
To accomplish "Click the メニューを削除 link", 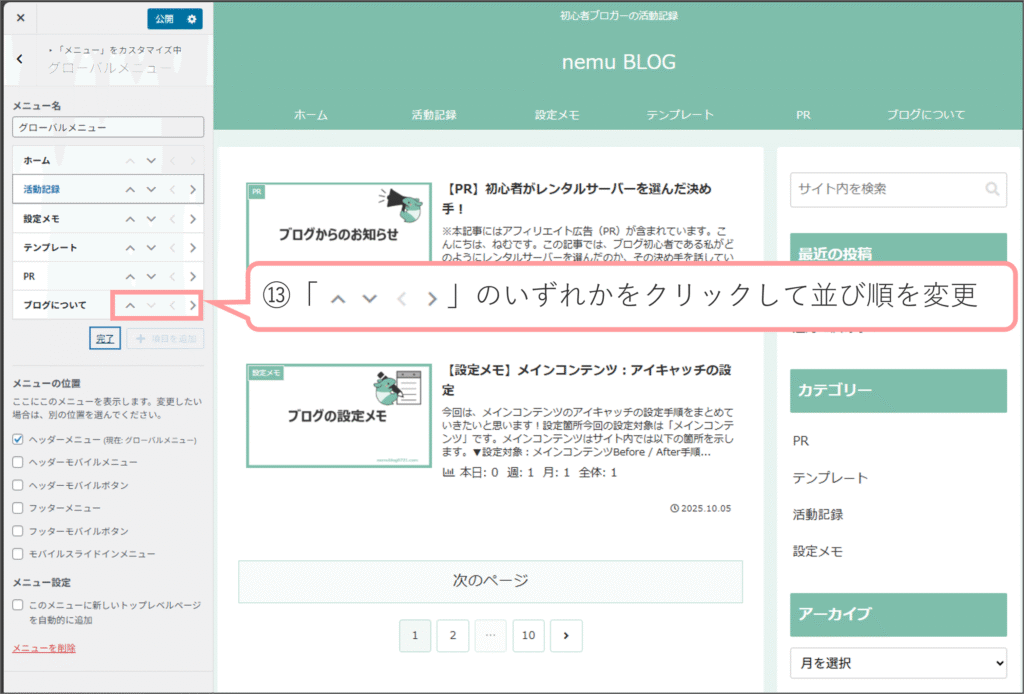I will [x=43, y=648].
